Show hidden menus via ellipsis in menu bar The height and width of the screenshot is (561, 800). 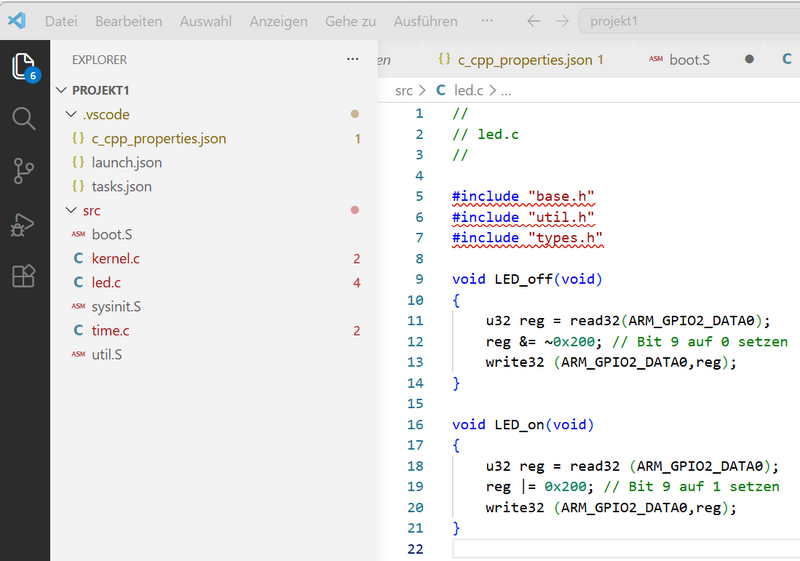(x=487, y=21)
